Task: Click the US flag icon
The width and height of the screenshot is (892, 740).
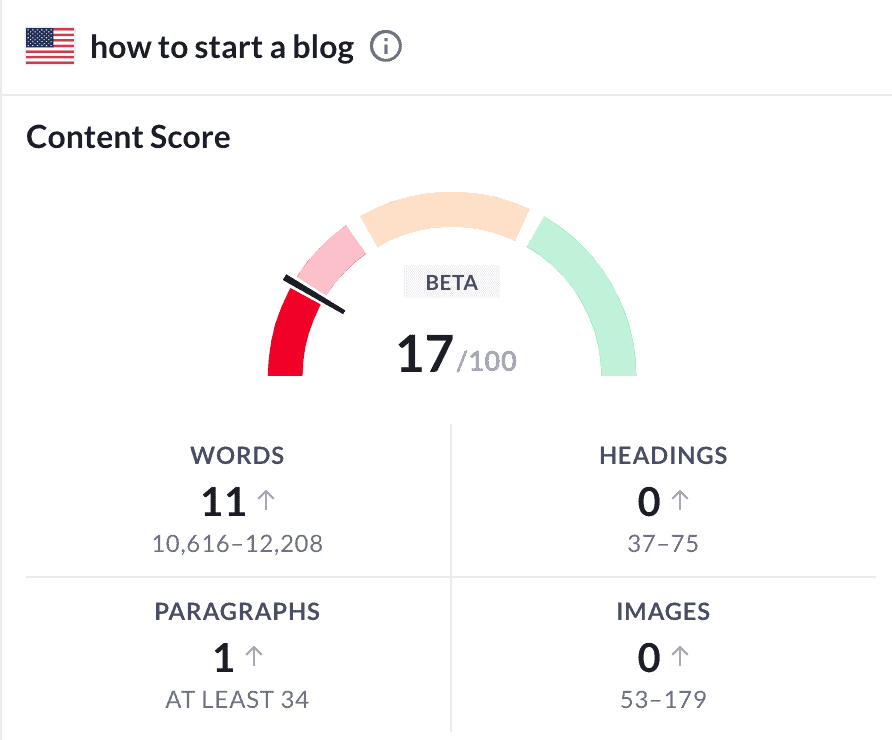Action: 50,47
